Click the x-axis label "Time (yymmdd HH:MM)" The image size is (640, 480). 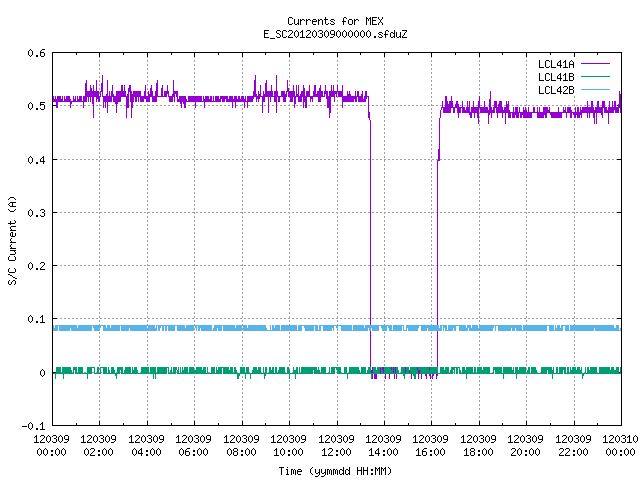335,471
